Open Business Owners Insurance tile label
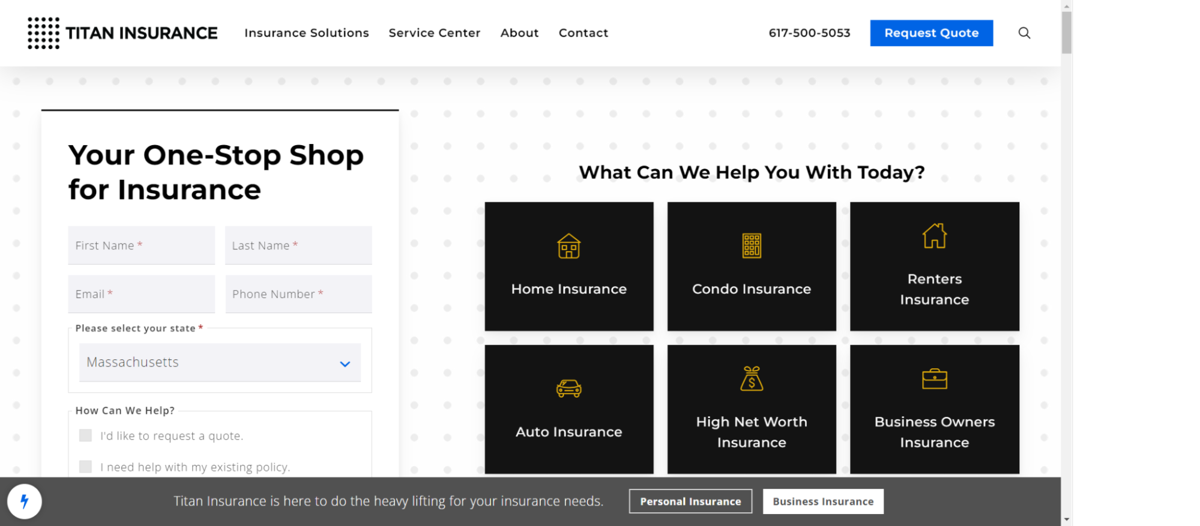The image size is (1200, 526). tap(934, 432)
